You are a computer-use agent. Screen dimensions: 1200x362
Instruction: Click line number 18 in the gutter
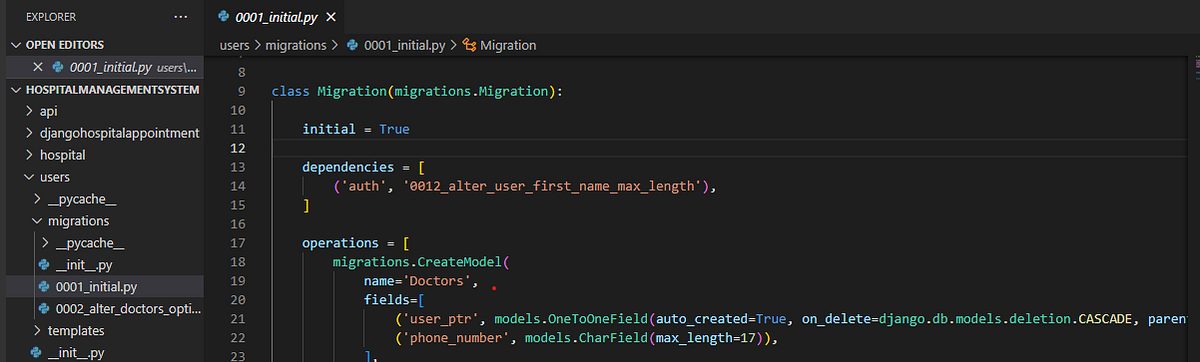pos(237,262)
